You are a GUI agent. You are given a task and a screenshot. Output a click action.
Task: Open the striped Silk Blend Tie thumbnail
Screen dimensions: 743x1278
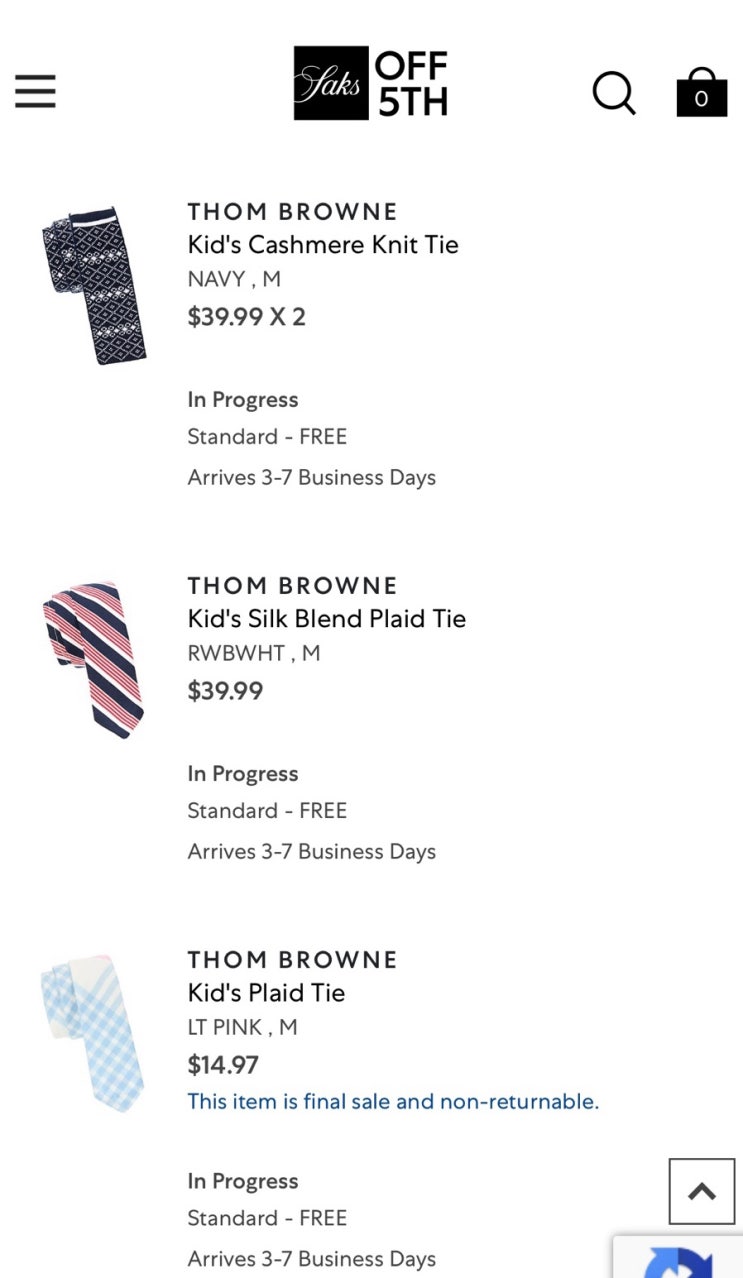[x=94, y=659]
